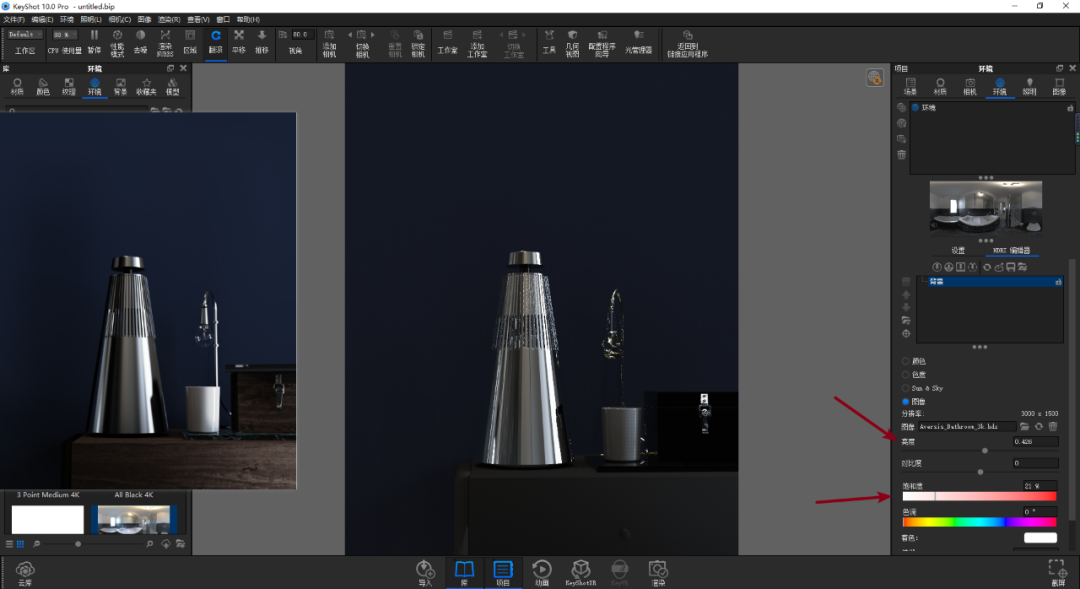The height and width of the screenshot is (589, 1080).
Task: Open the 场景 tab in project panel
Action: pyautogui.click(x=911, y=87)
